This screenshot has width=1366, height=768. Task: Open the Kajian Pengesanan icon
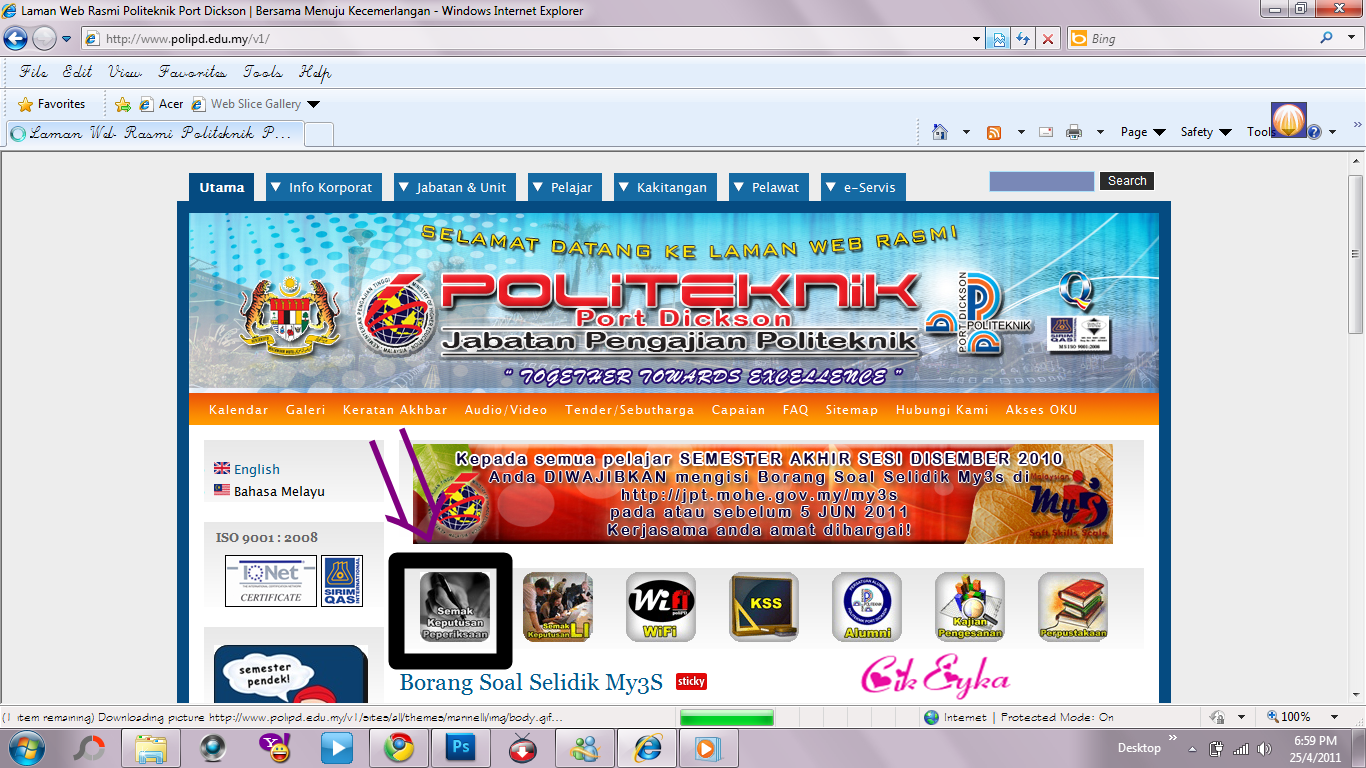[x=970, y=606]
